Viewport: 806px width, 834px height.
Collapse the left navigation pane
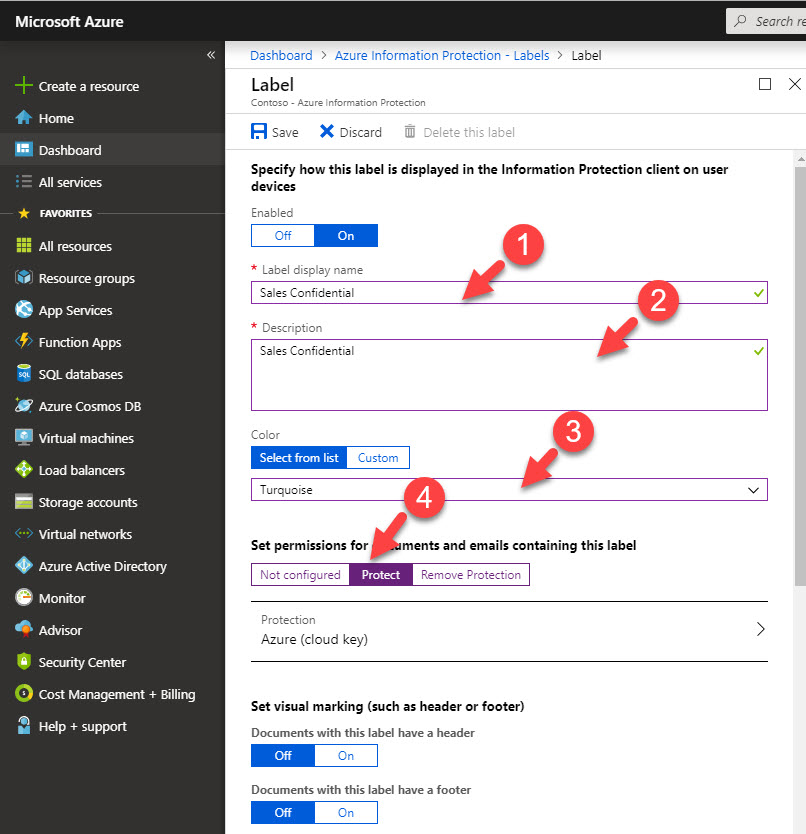(x=210, y=55)
